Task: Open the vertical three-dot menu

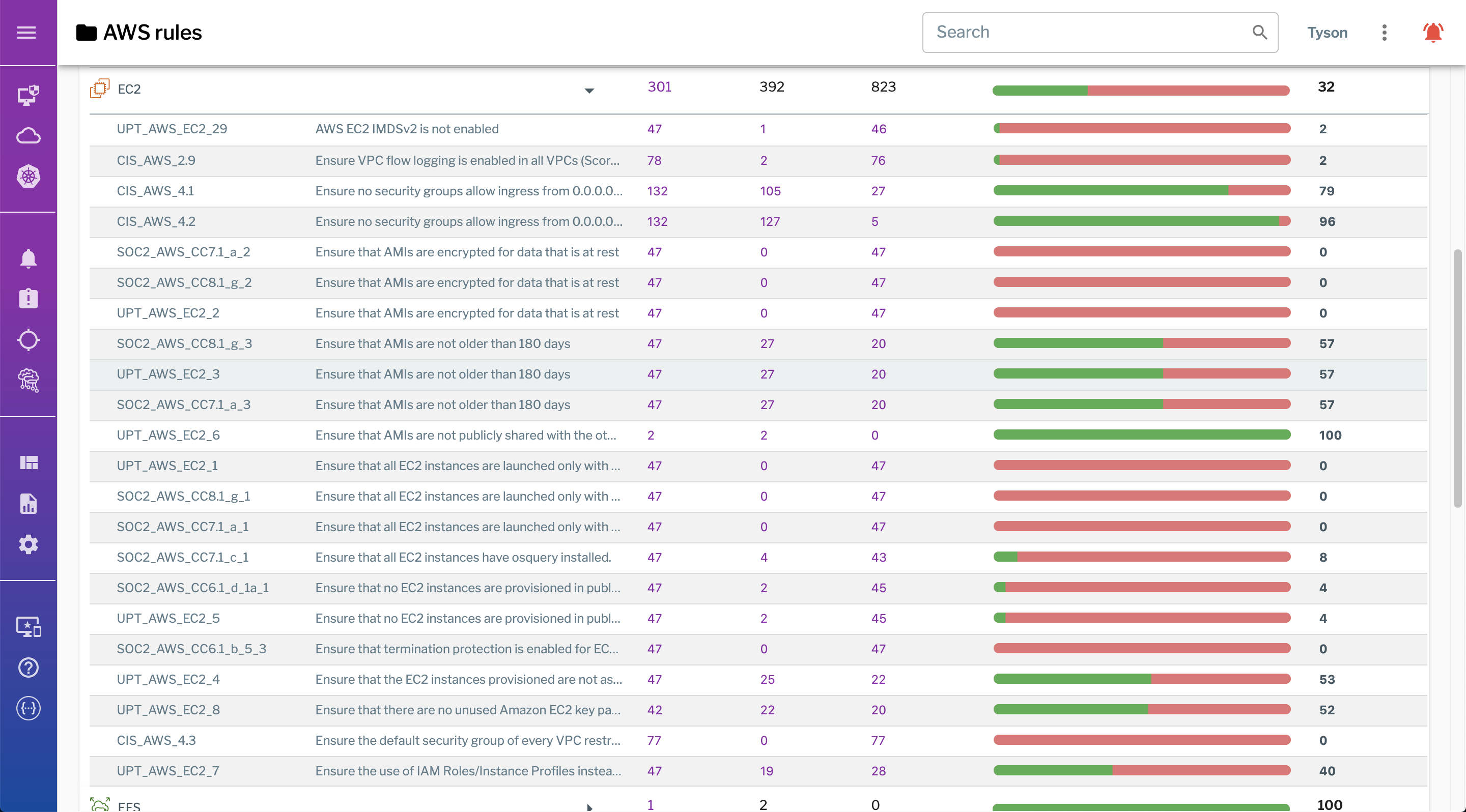Action: [1384, 33]
